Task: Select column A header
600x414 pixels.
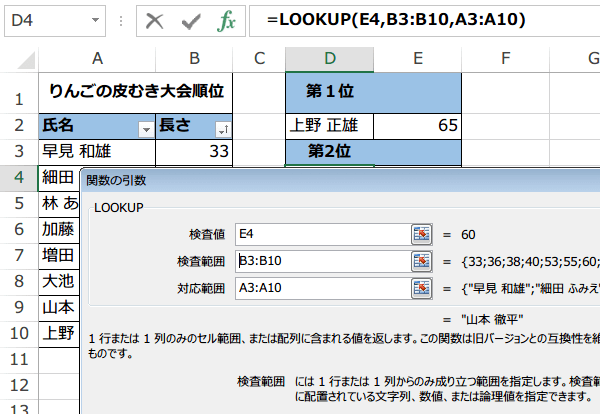Action: click(97, 59)
